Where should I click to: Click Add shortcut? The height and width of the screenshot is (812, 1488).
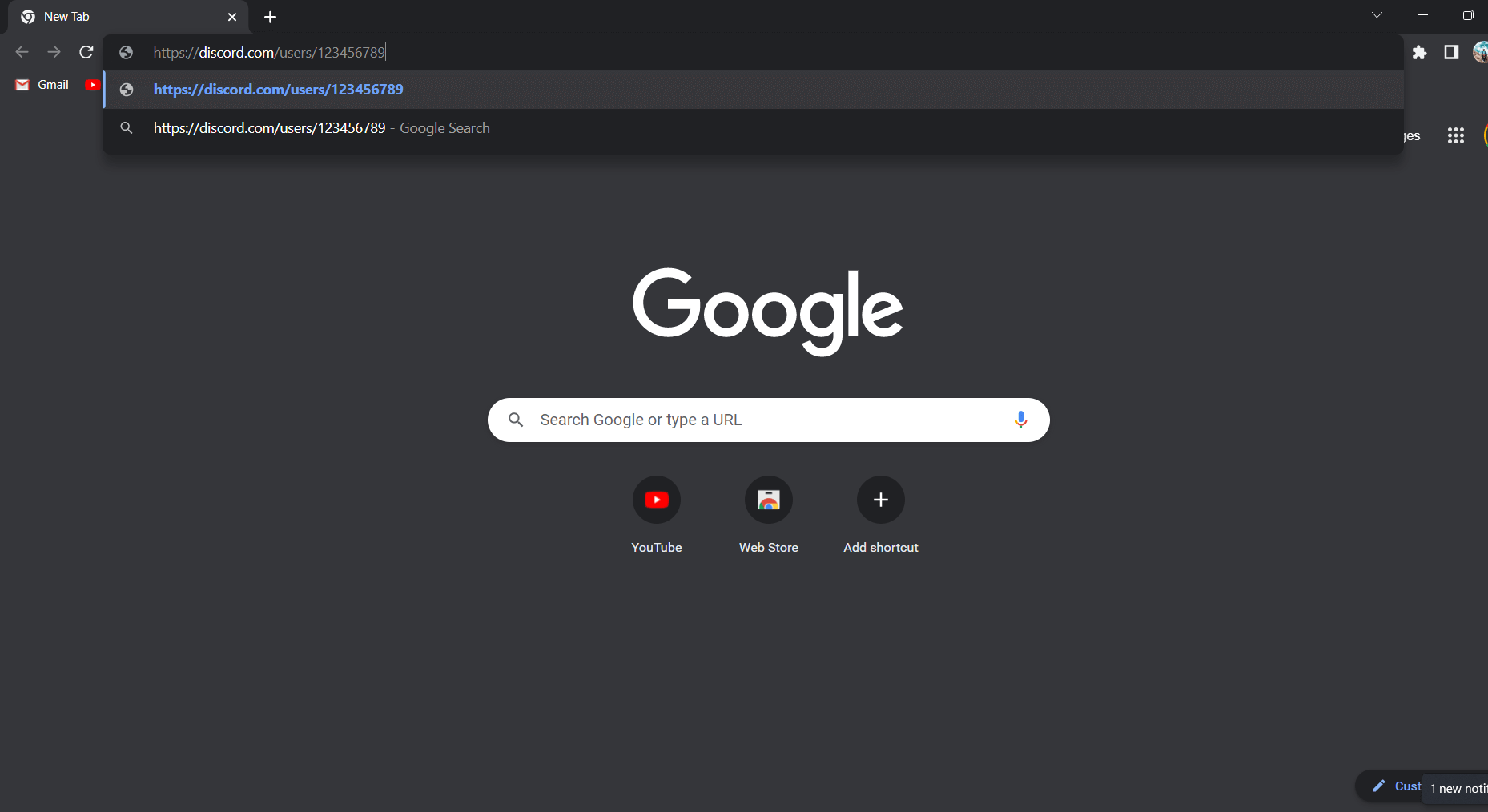880,500
